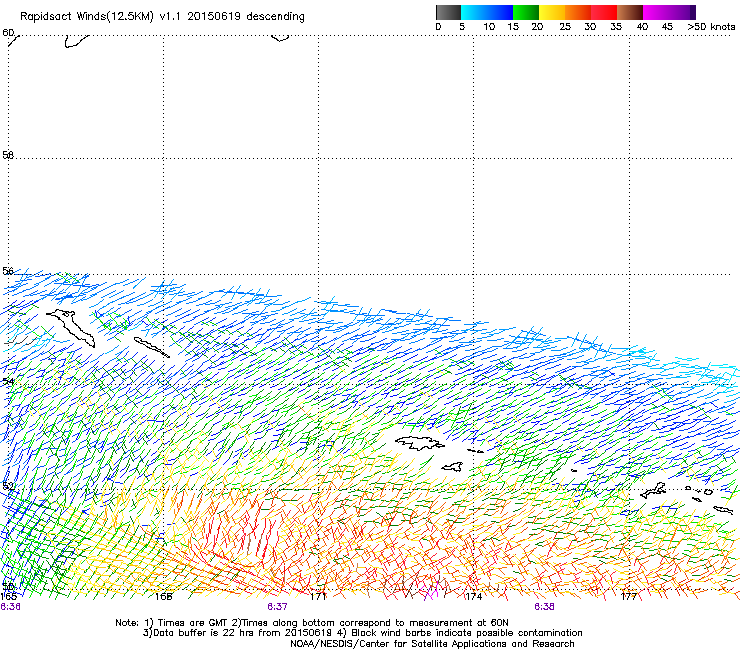Click the '6:38' time label under longitude 165

tap(10, 607)
